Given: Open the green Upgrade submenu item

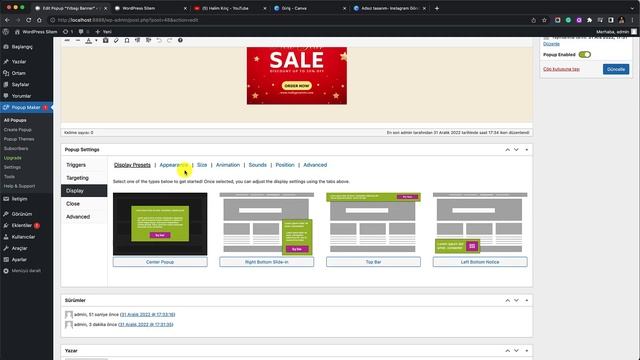Looking at the screenshot, I should point(13,158).
